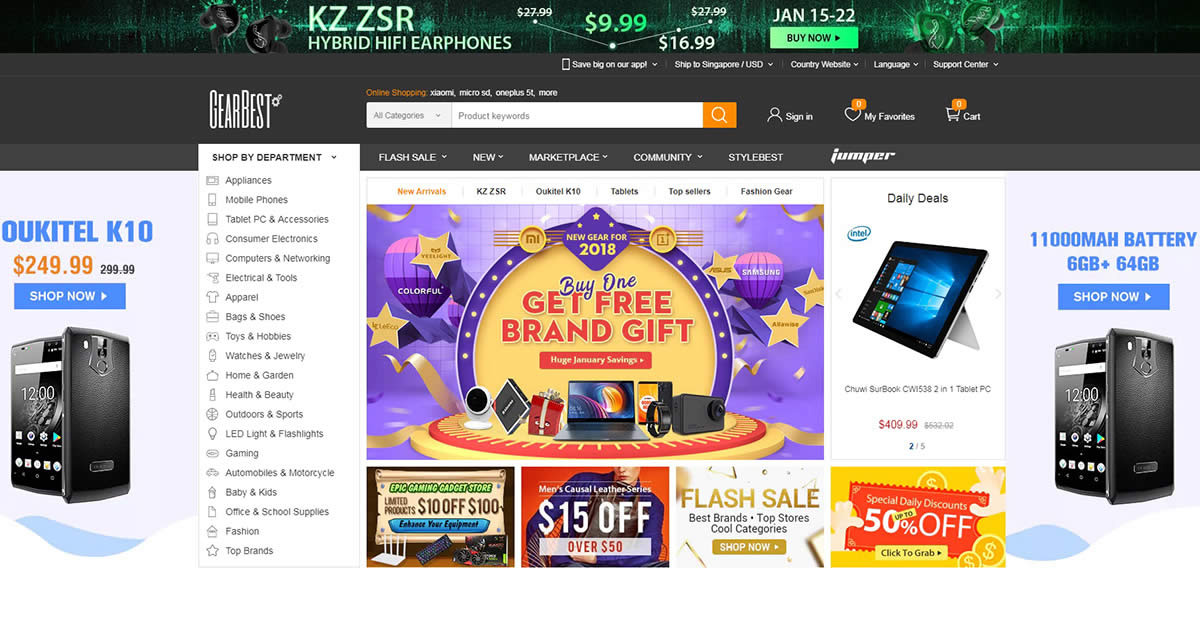1200x630 pixels.
Task: Click Top Brands star icon
Action: click(x=212, y=551)
